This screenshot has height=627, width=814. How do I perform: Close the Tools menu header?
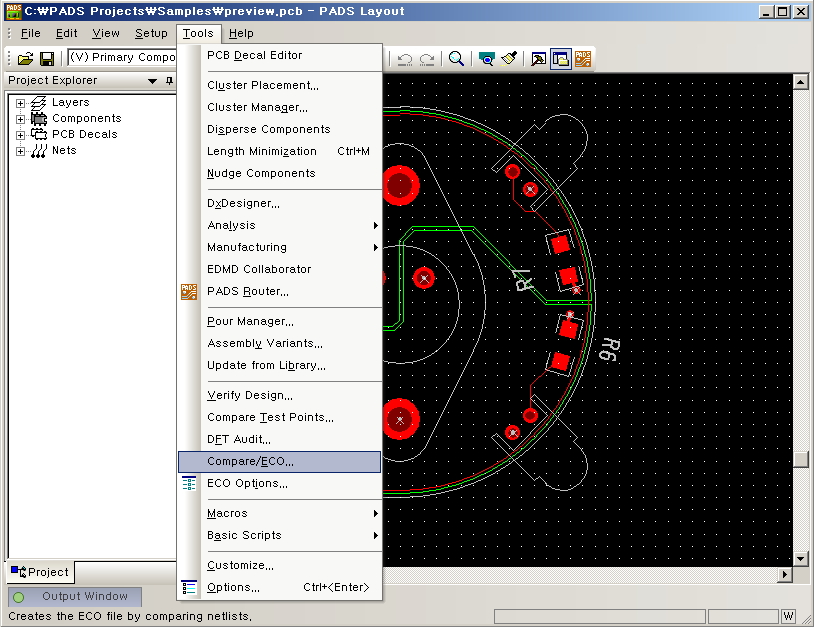pyautogui.click(x=198, y=33)
